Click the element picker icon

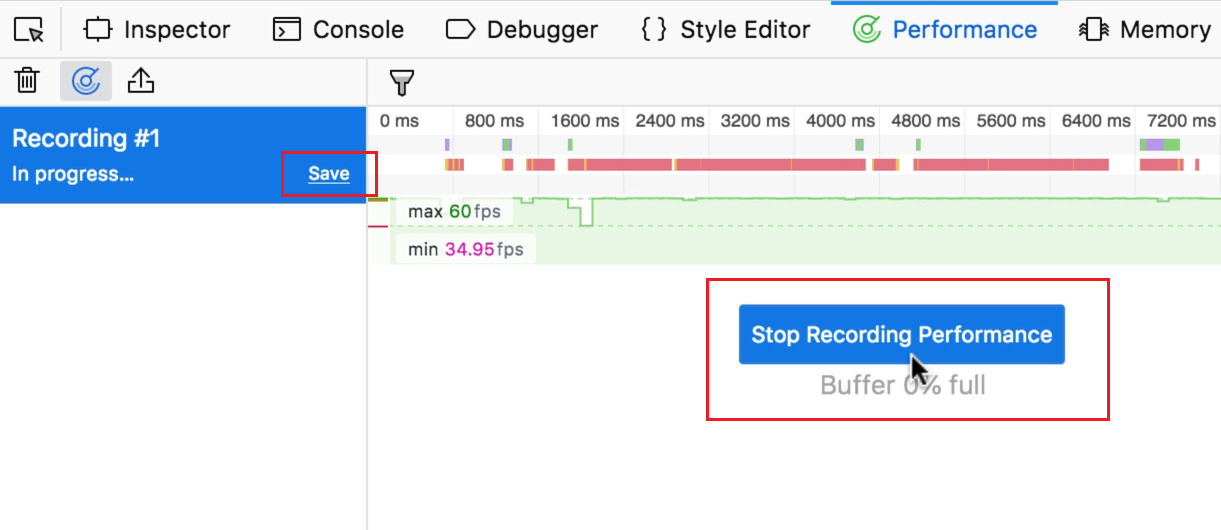[x=30, y=30]
